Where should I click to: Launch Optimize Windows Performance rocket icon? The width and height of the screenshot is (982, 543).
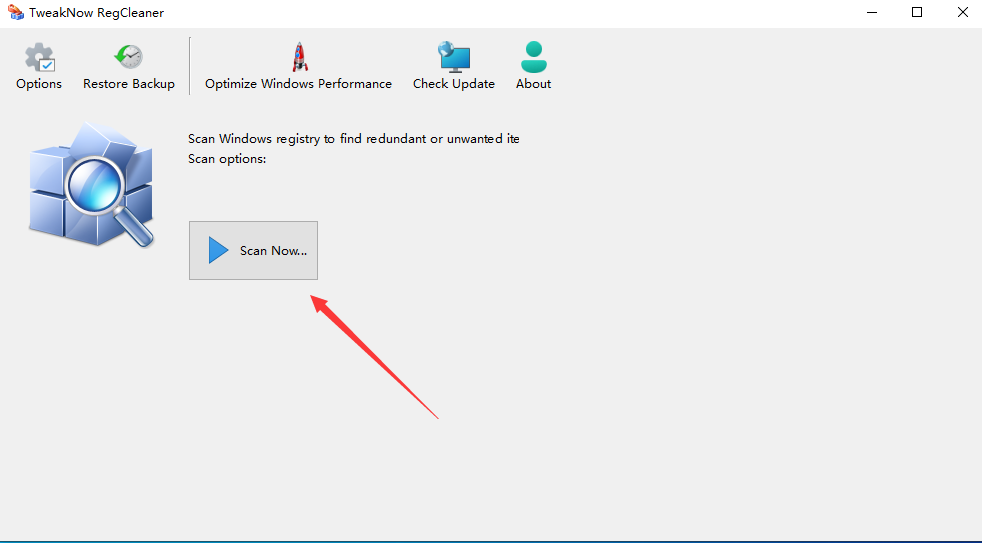click(300, 57)
